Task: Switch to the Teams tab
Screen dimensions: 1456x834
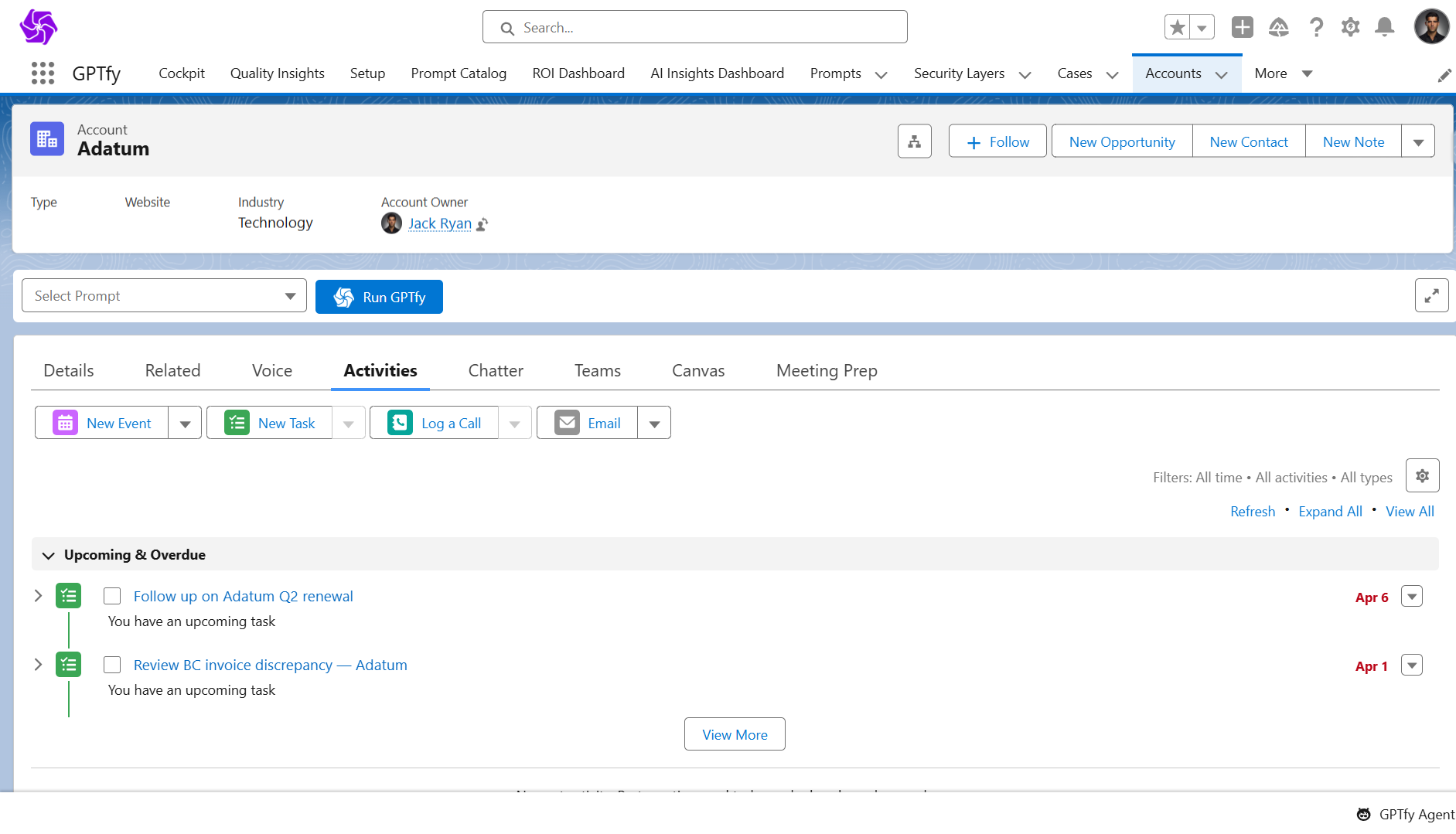Action: (x=598, y=371)
